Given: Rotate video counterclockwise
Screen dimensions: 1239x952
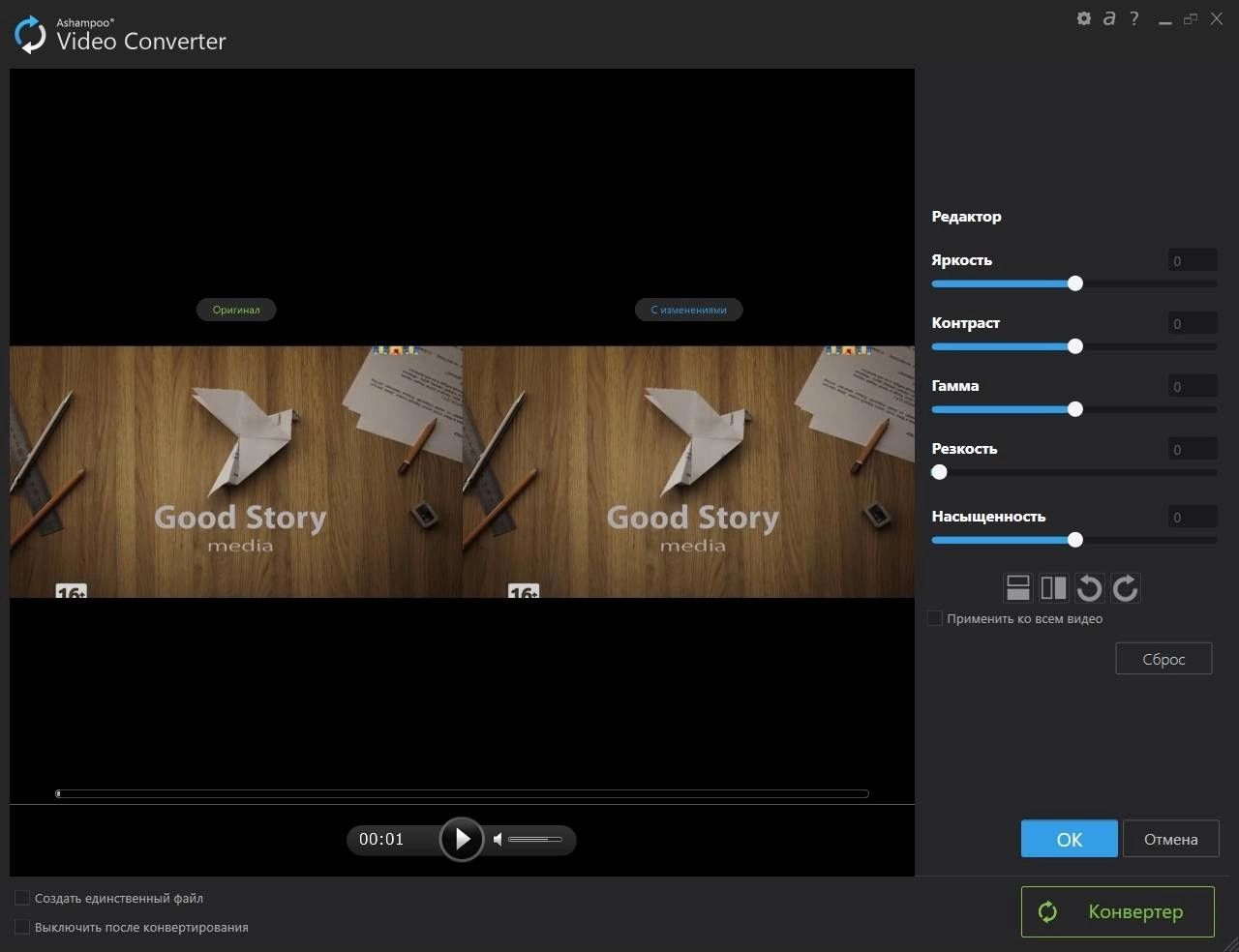Looking at the screenshot, I should tap(1089, 588).
